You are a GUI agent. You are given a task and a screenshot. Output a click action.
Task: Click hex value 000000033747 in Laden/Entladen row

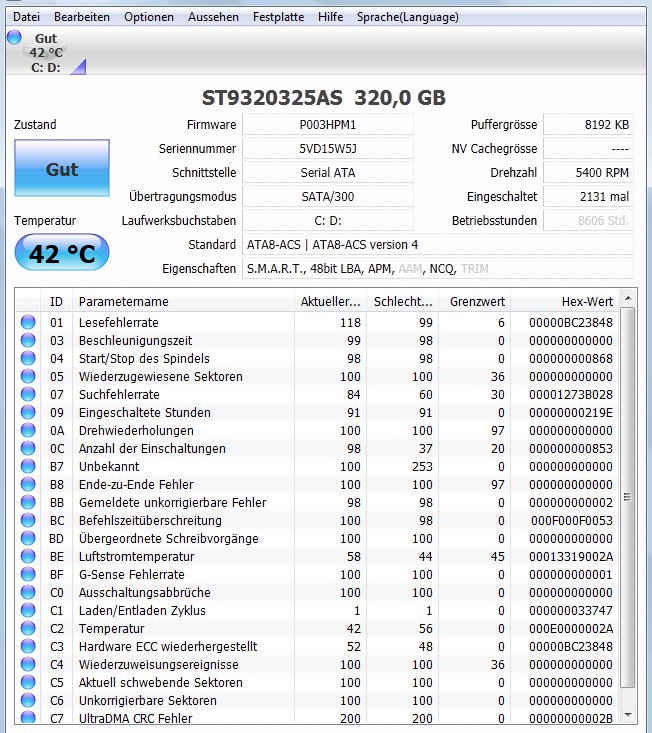pyautogui.click(x=571, y=610)
